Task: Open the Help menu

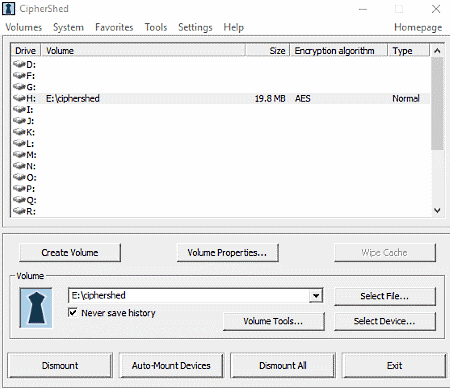Action: pyautogui.click(x=234, y=27)
